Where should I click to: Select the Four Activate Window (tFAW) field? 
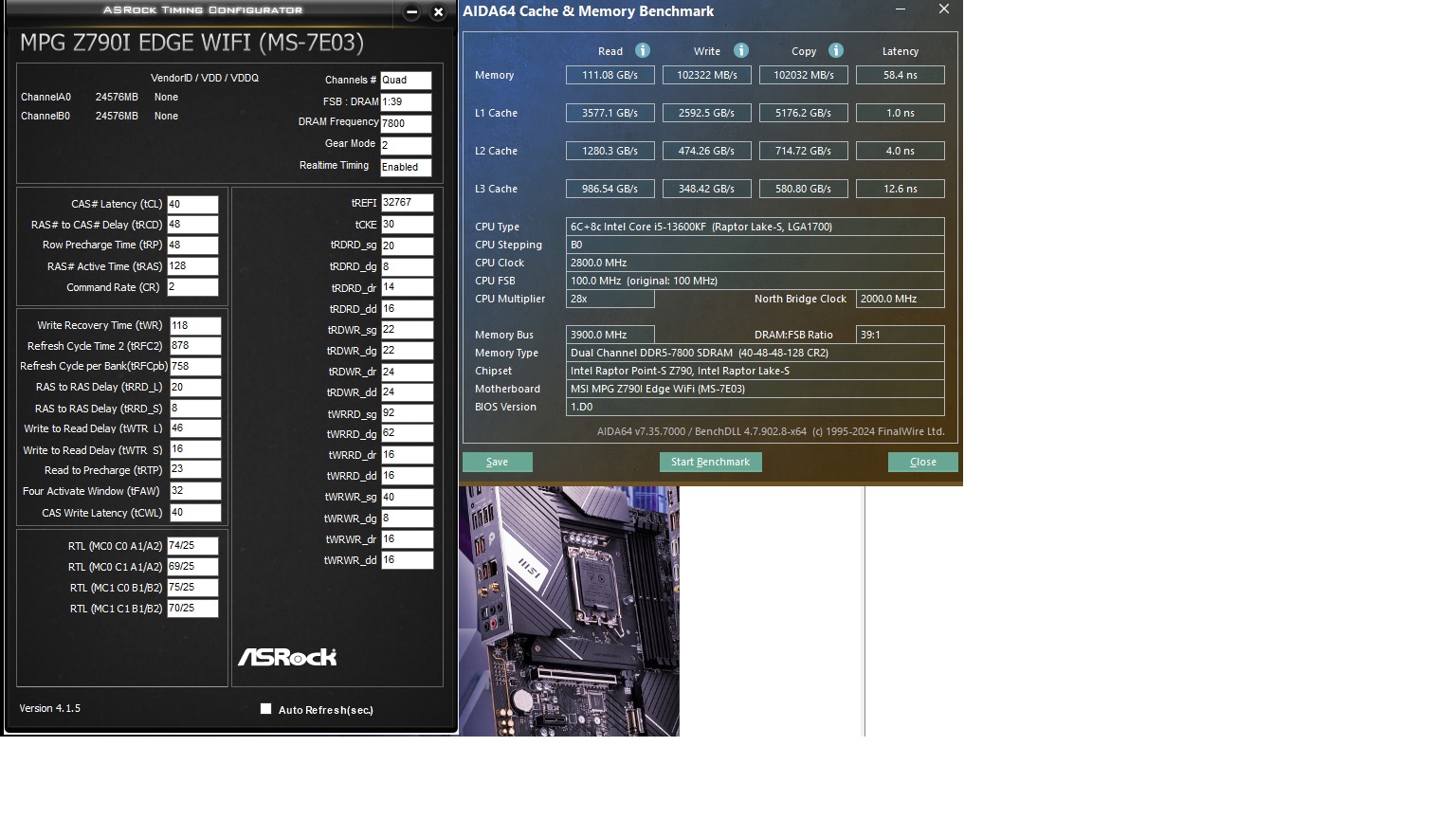195,491
